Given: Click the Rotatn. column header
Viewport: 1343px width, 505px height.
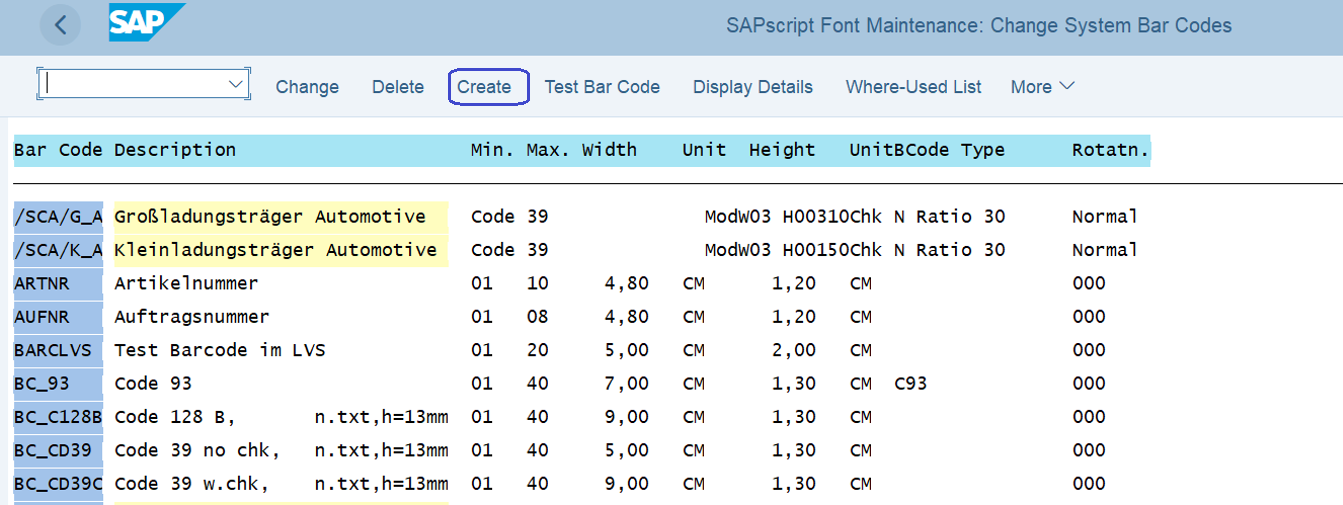Looking at the screenshot, I should (1111, 150).
